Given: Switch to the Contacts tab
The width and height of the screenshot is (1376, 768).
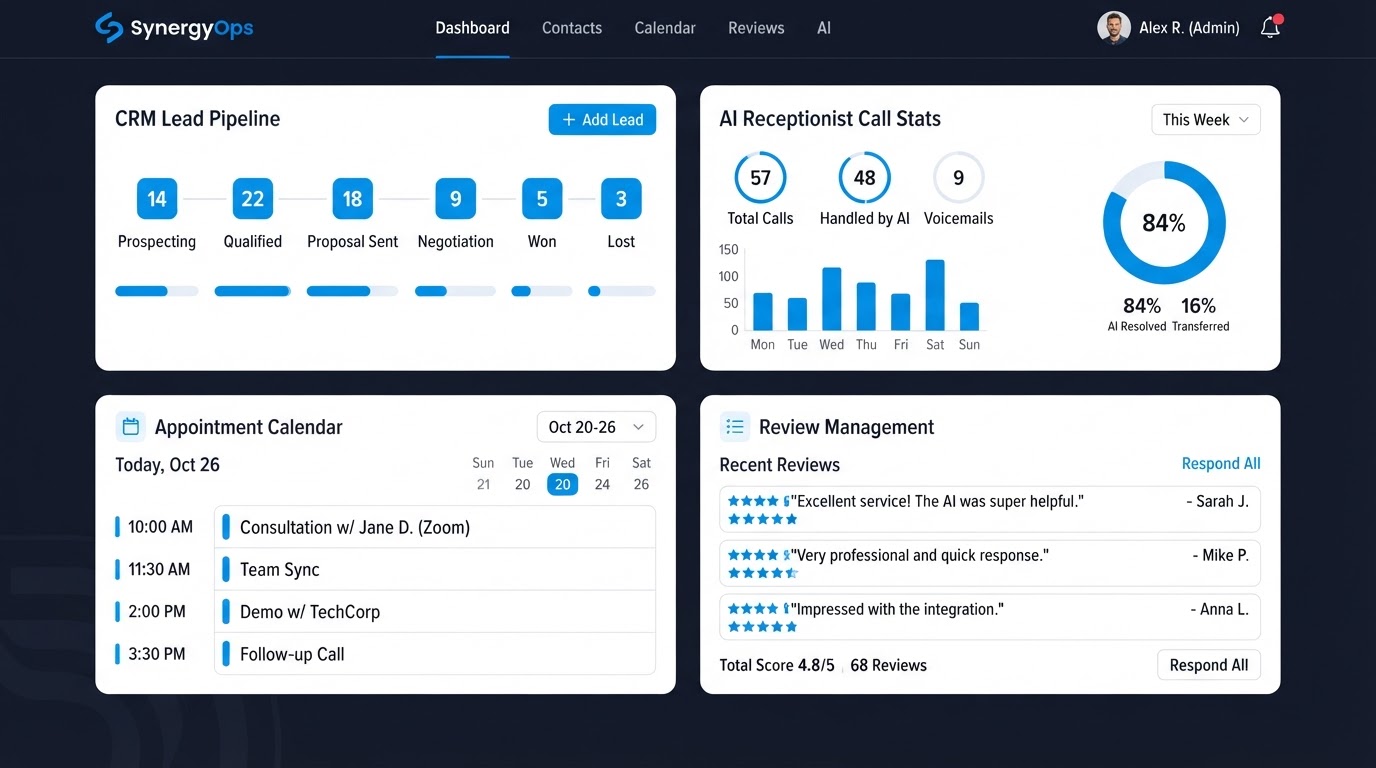Looking at the screenshot, I should point(572,28).
